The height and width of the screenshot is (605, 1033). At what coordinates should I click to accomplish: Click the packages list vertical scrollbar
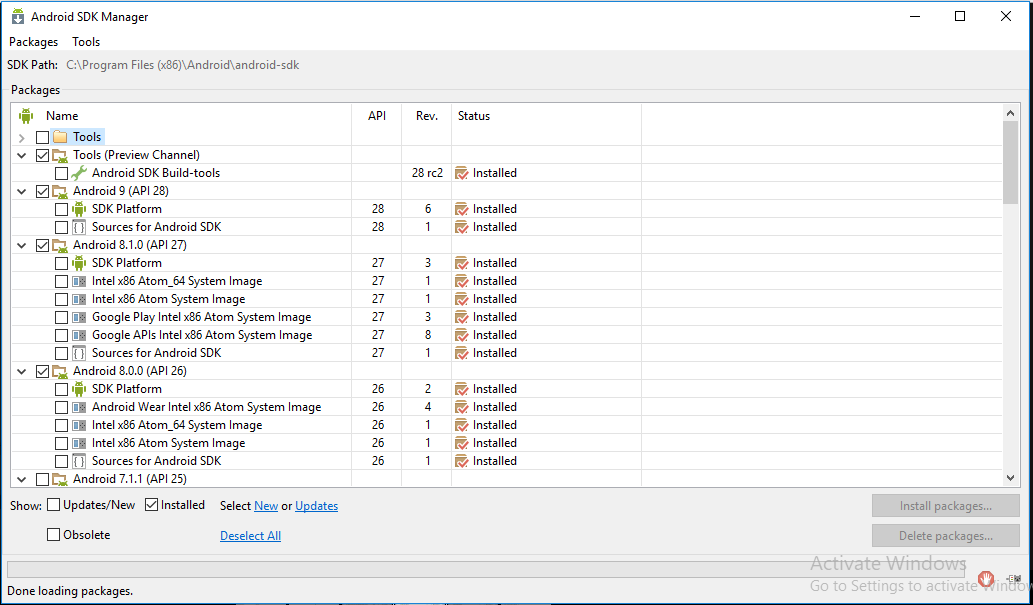coord(1010,300)
